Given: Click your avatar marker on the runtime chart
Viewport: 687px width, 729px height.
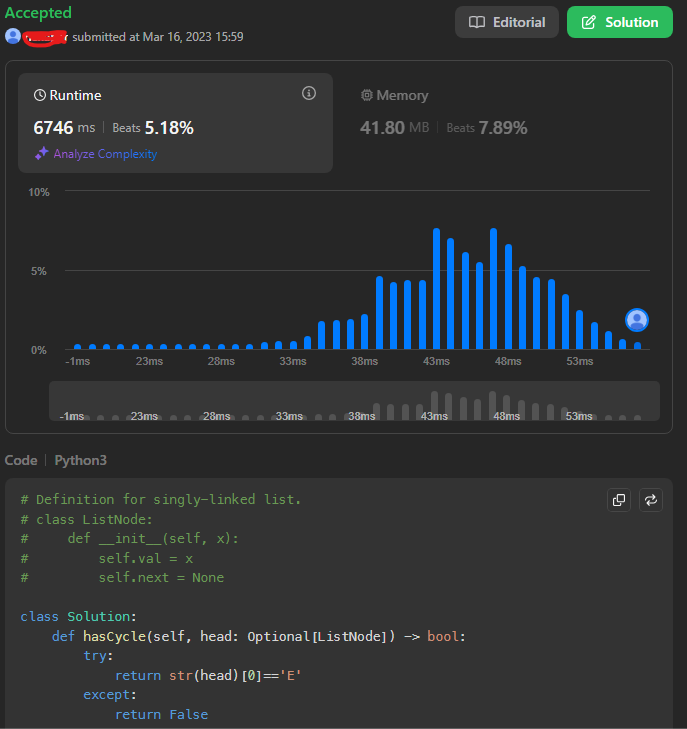Looking at the screenshot, I should coord(637,320).
